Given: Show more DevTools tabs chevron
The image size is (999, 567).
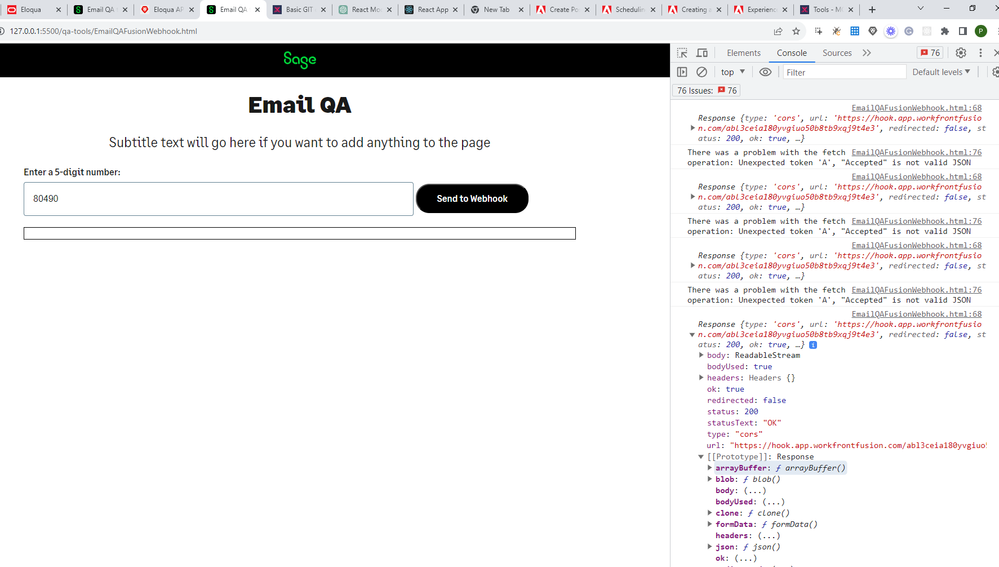Looking at the screenshot, I should [866, 53].
